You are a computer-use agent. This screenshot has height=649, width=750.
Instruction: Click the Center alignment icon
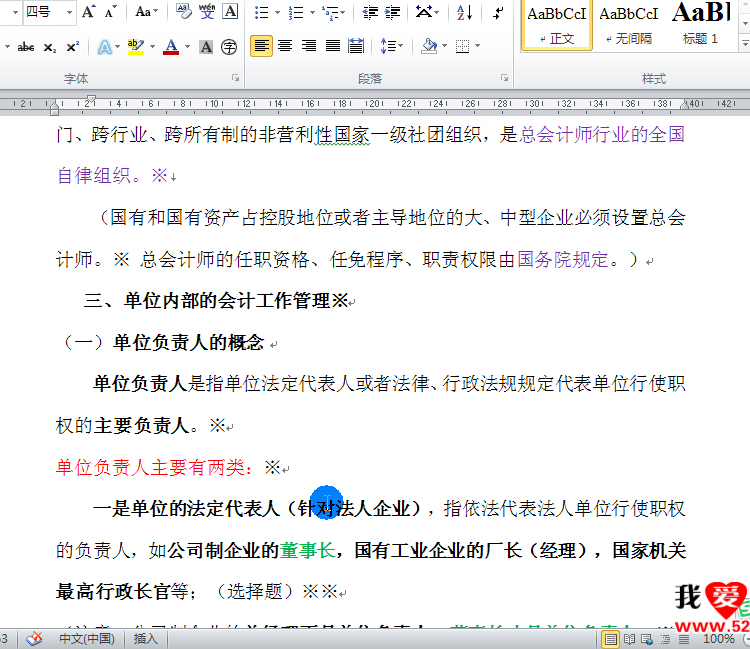click(285, 46)
